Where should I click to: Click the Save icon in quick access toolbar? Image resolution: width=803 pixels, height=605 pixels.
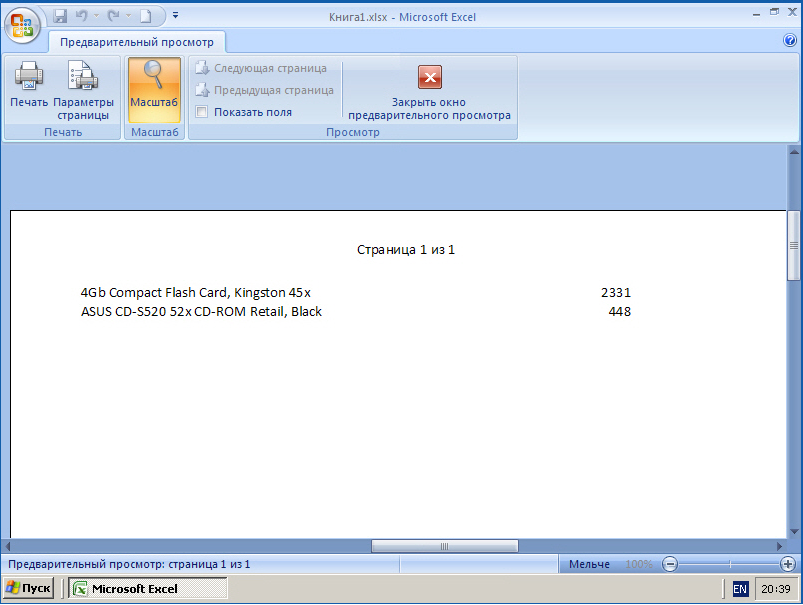[x=60, y=16]
